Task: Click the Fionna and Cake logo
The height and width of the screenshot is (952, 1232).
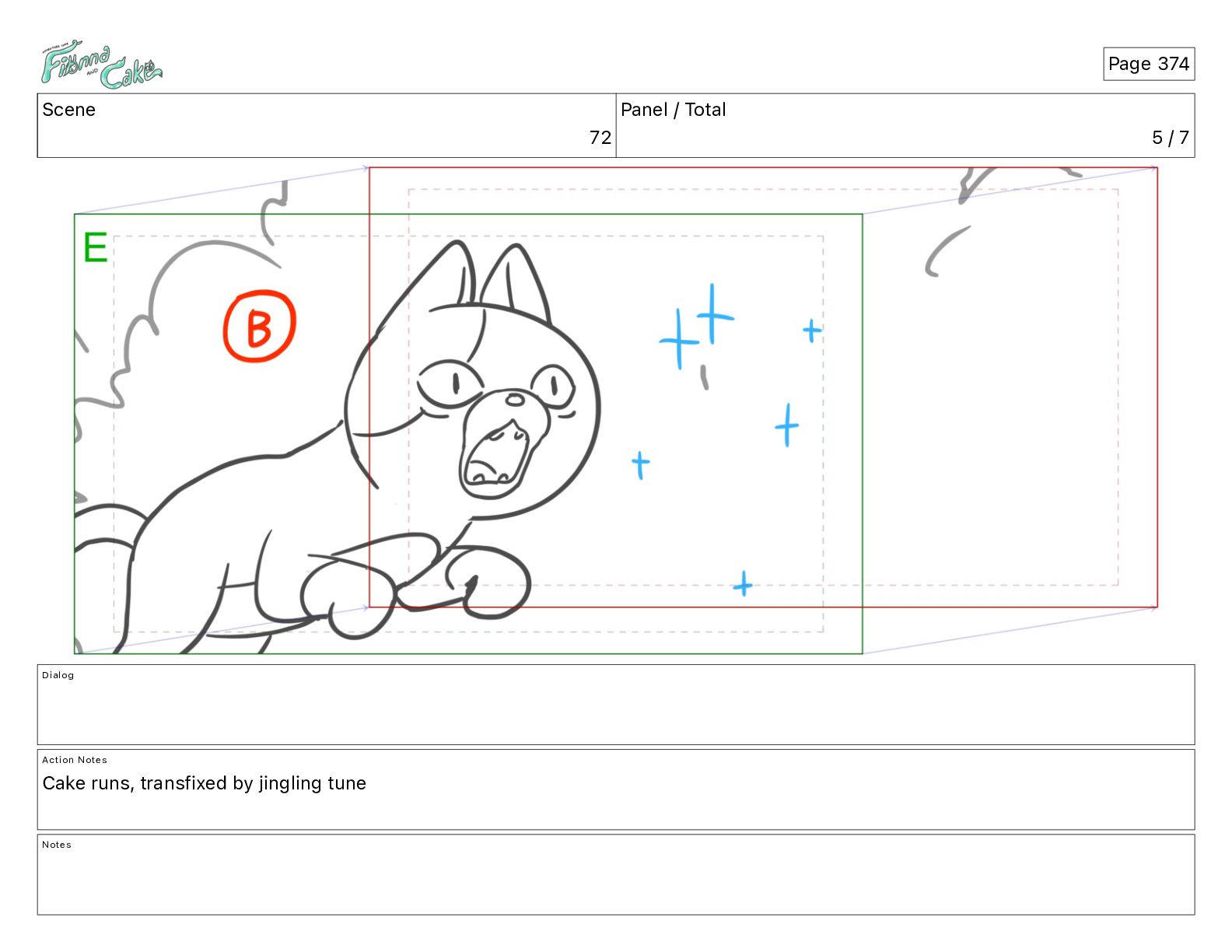Action: pyautogui.click(x=101, y=65)
